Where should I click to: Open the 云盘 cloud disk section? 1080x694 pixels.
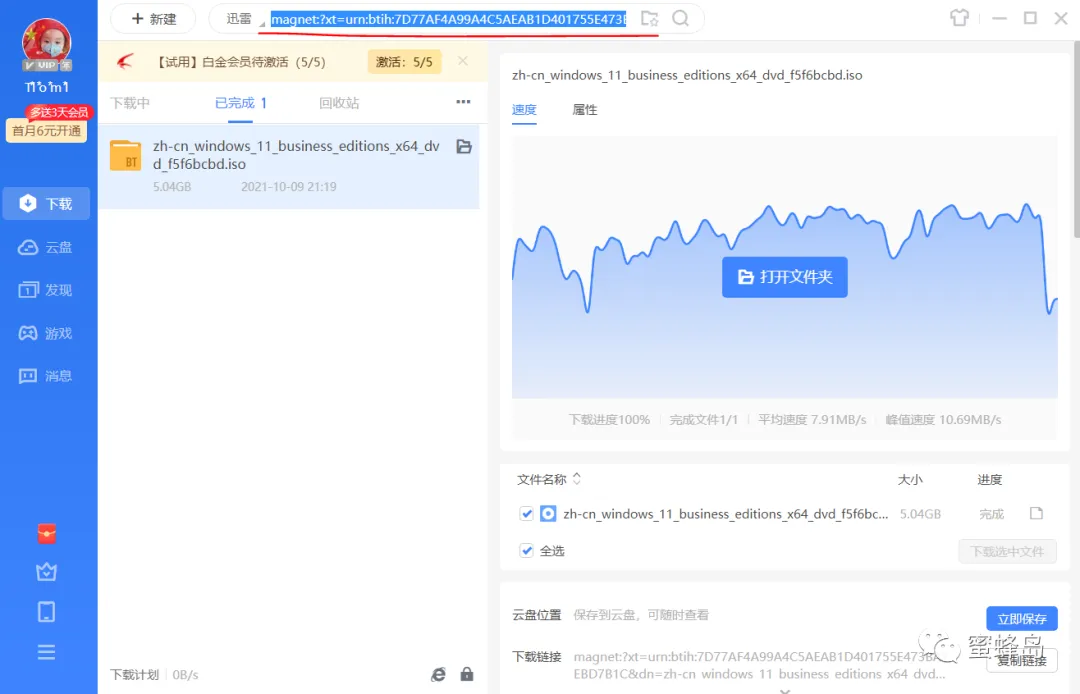coord(46,247)
